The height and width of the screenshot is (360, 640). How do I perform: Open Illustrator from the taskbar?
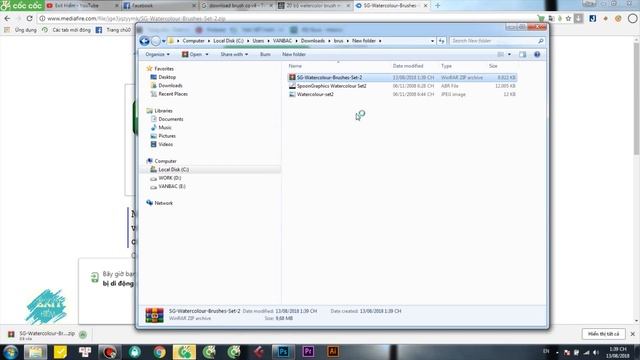[x=333, y=351]
